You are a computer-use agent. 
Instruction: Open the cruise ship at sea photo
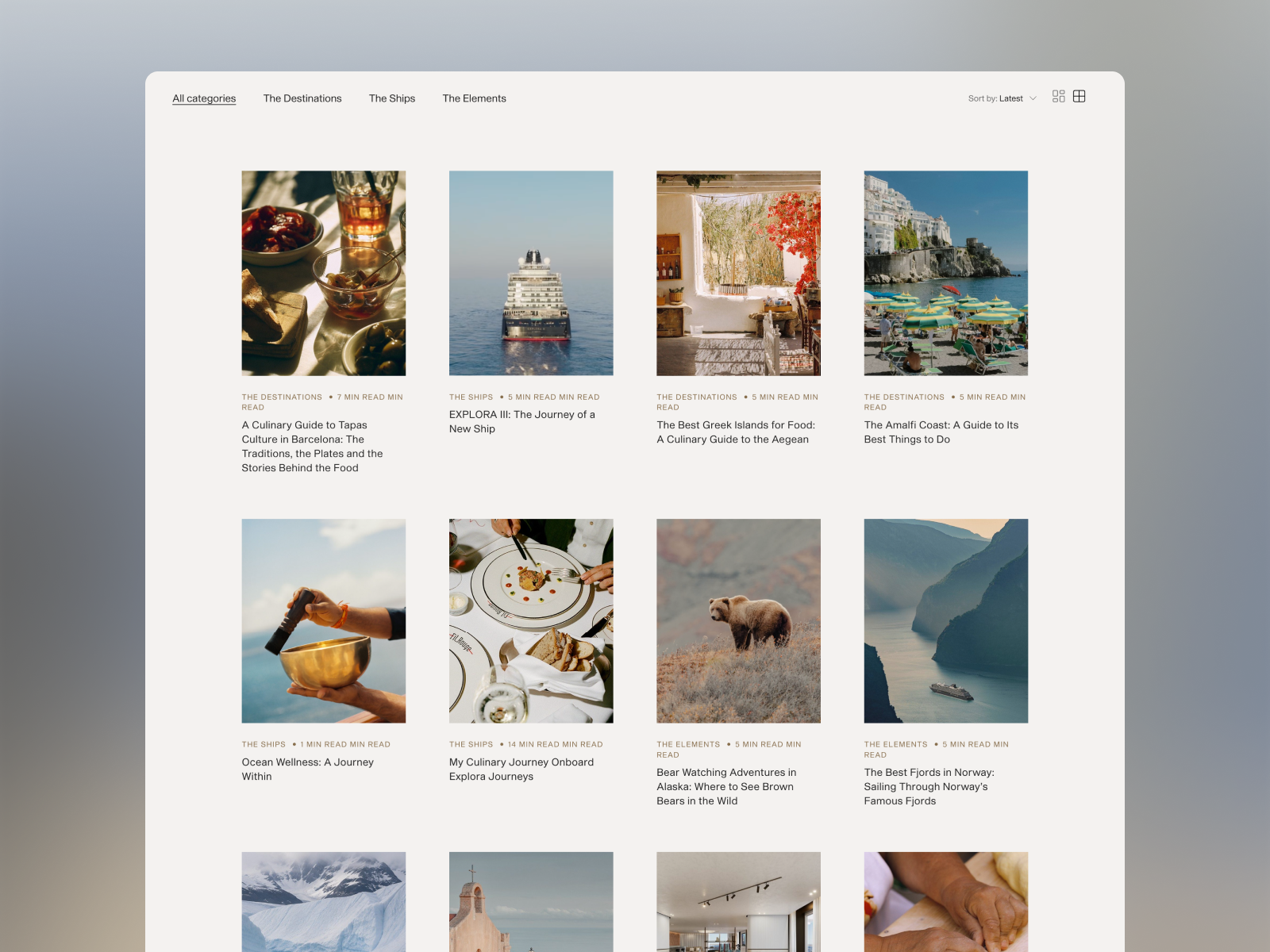(531, 273)
